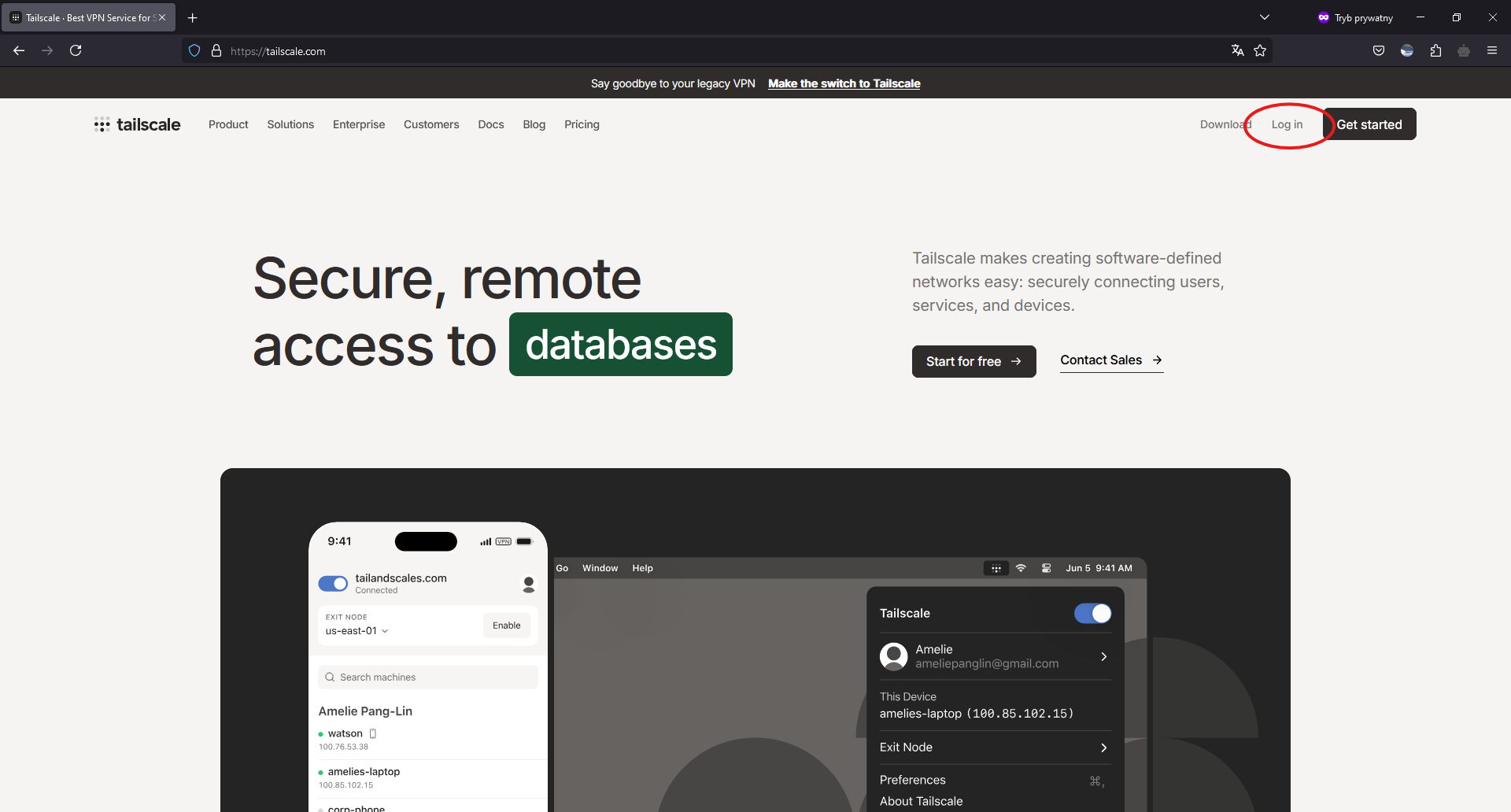The width and height of the screenshot is (1511, 812).
Task: Click the control center icon in mockup
Action: [x=1046, y=568]
